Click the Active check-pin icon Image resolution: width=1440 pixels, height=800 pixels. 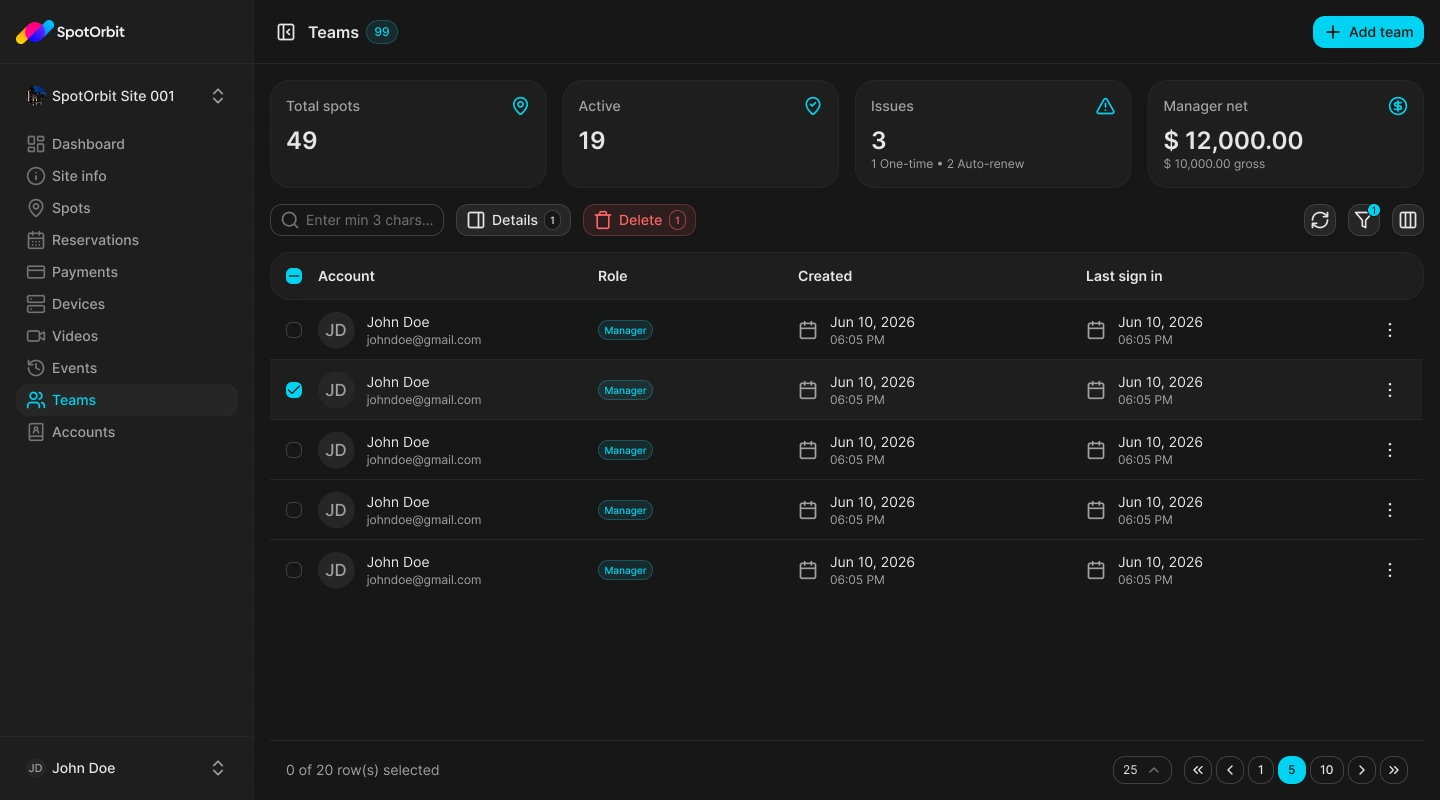813,106
